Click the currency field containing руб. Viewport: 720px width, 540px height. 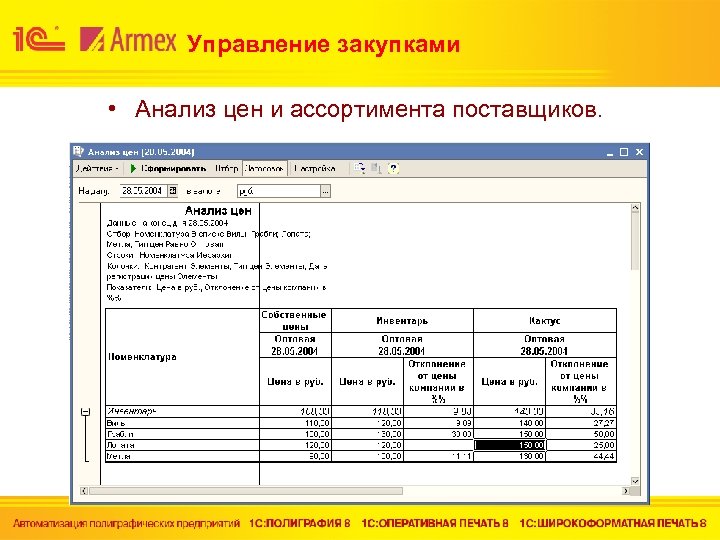pyautogui.click(x=279, y=191)
